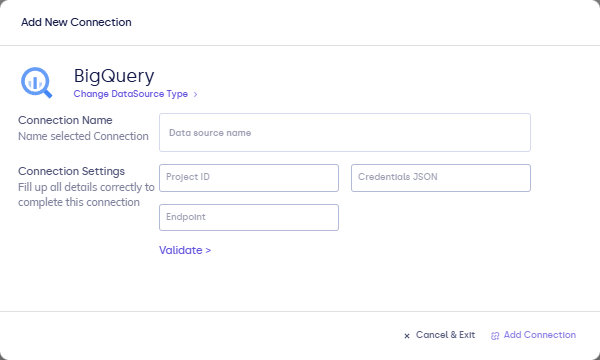
Task: Click the Credentials JSON input field
Action: click(441, 178)
